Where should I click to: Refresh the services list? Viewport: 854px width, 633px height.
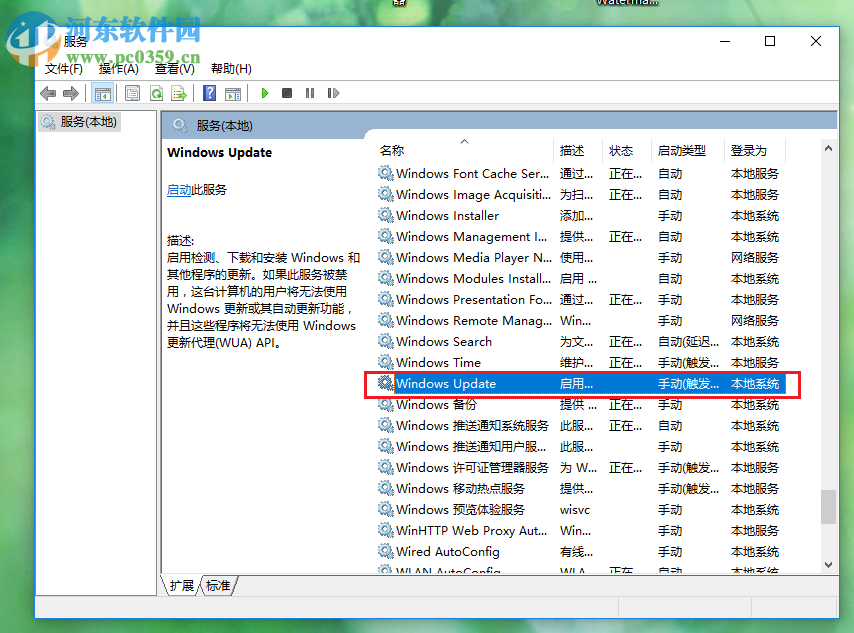coord(156,92)
